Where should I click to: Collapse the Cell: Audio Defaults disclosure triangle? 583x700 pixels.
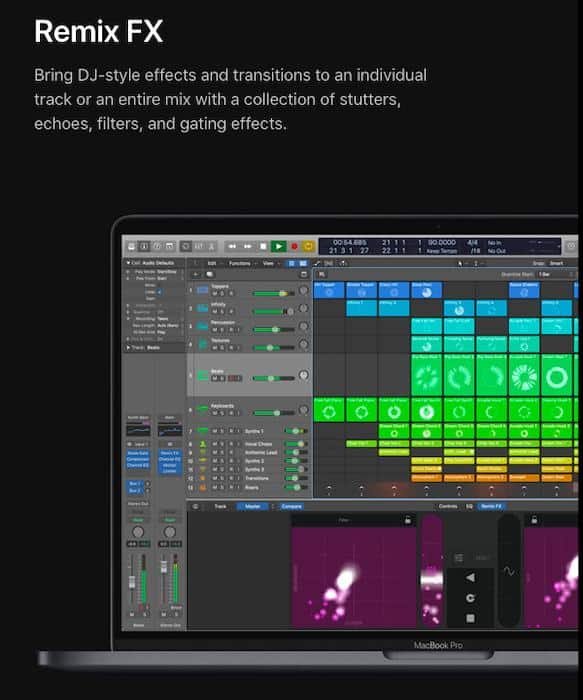click(x=128, y=263)
